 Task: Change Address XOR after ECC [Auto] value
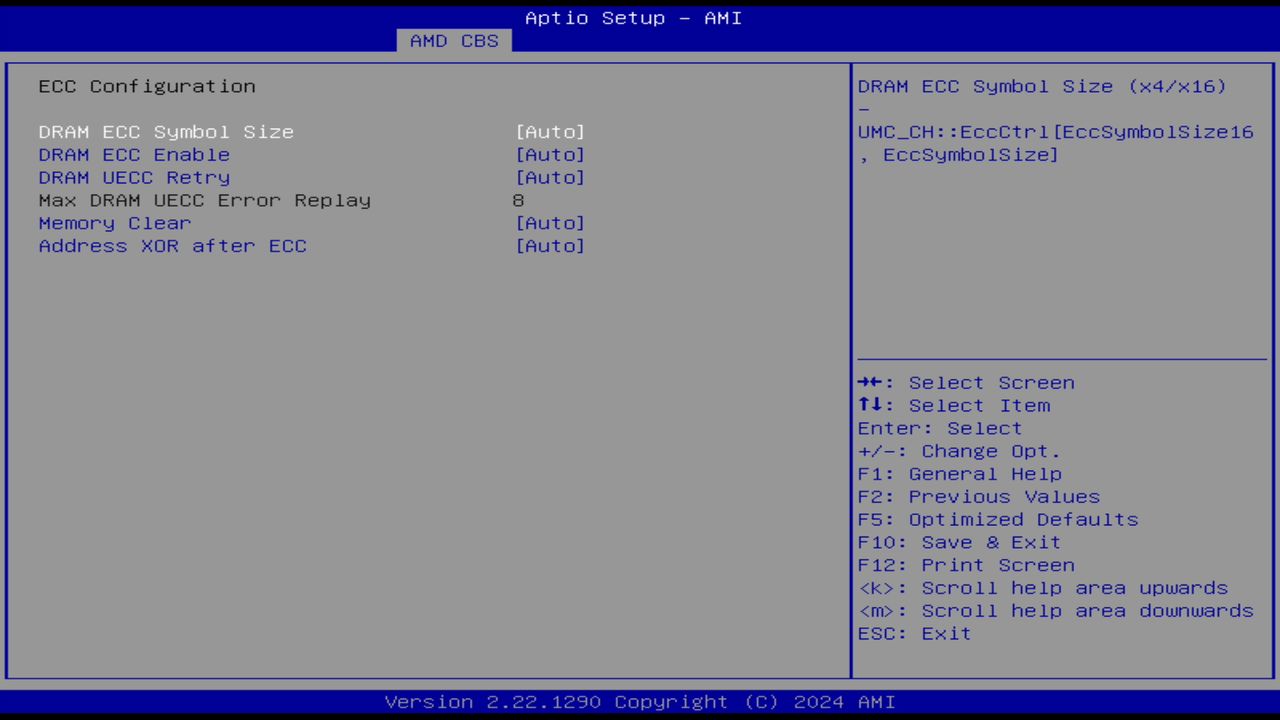pos(550,246)
